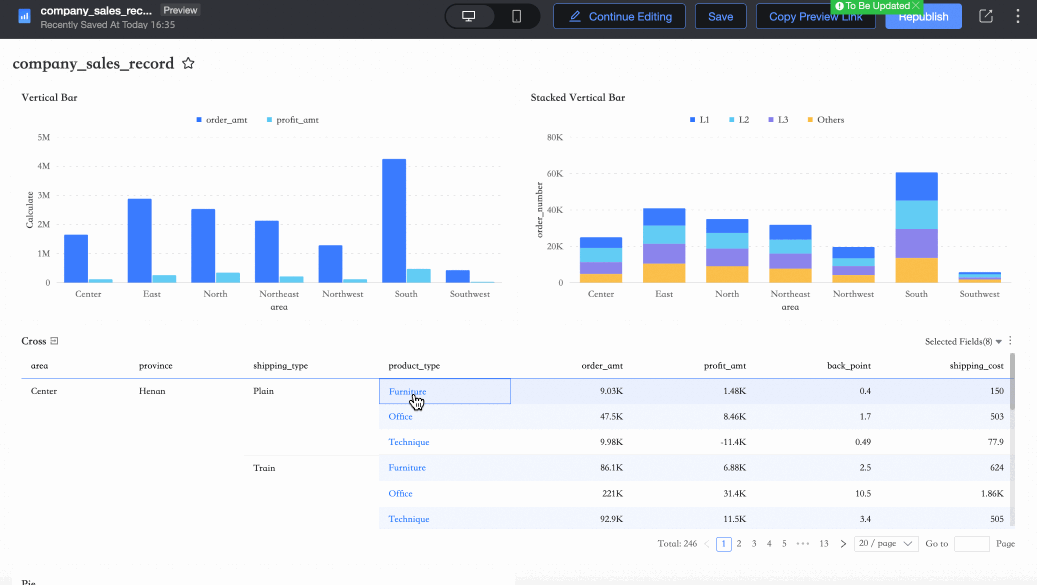Image resolution: width=1037 pixels, height=585 pixels.
Task: Expand collapsed pagination ellipsis pages
Action: coord(803,544)
